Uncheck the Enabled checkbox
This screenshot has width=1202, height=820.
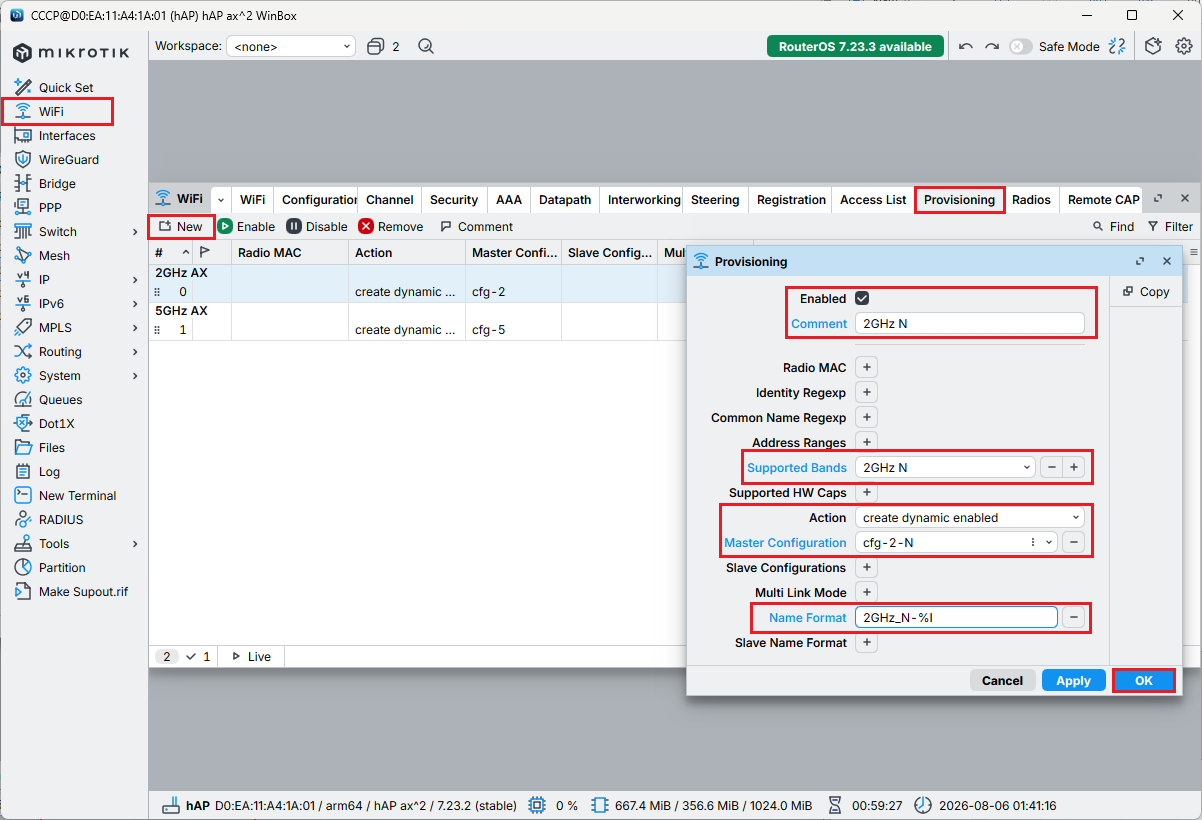[862, 298]
